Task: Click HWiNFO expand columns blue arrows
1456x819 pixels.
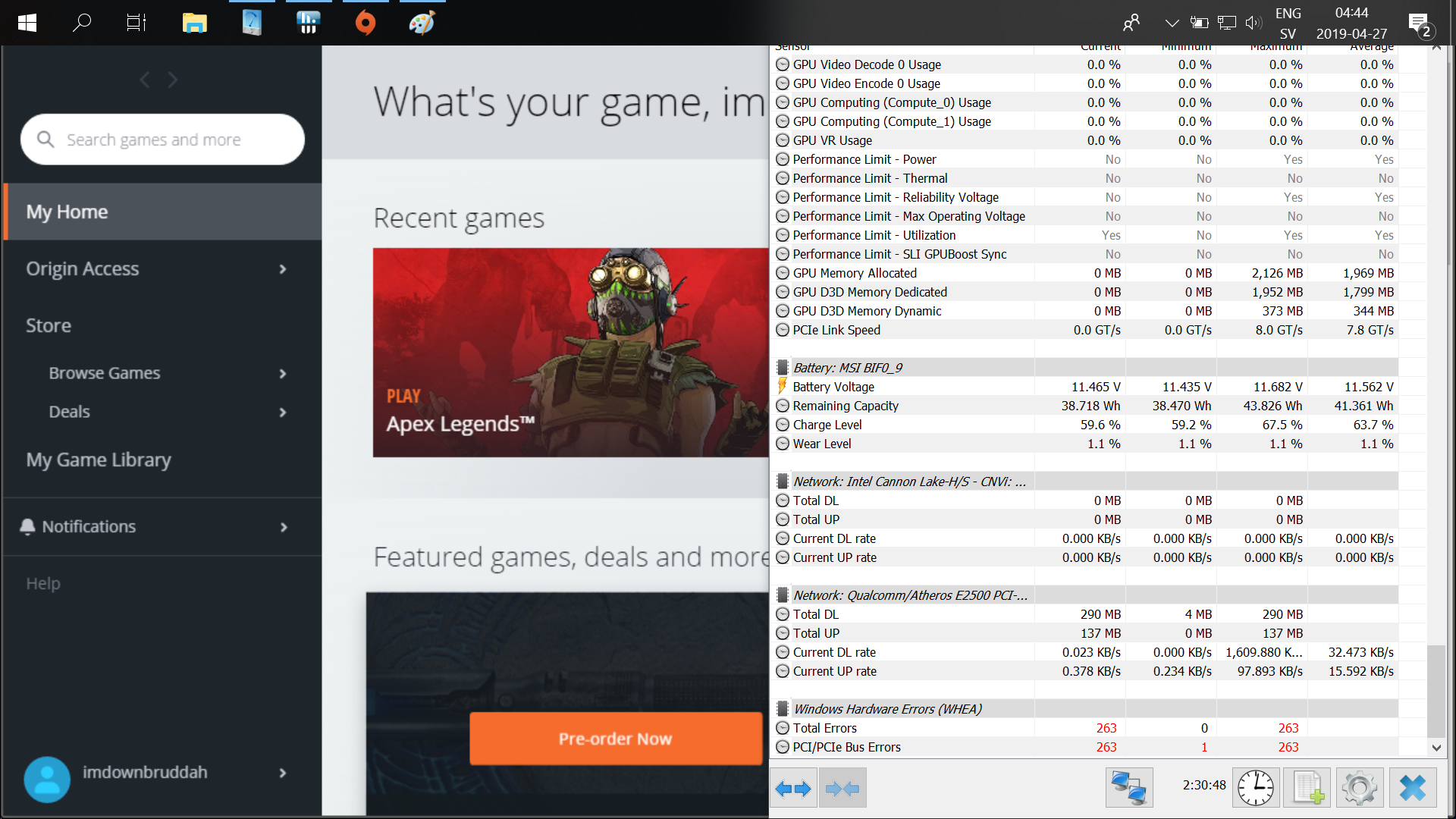Action: (793, 789)
